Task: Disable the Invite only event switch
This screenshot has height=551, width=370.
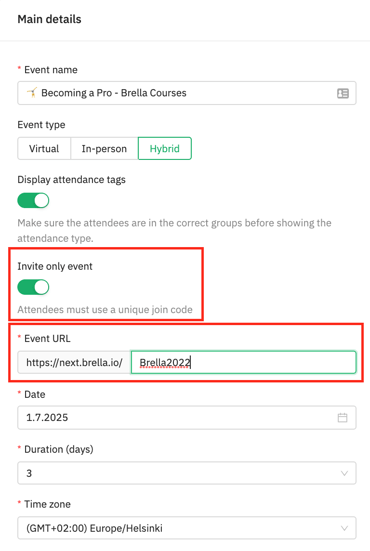Action: point(33,287)
